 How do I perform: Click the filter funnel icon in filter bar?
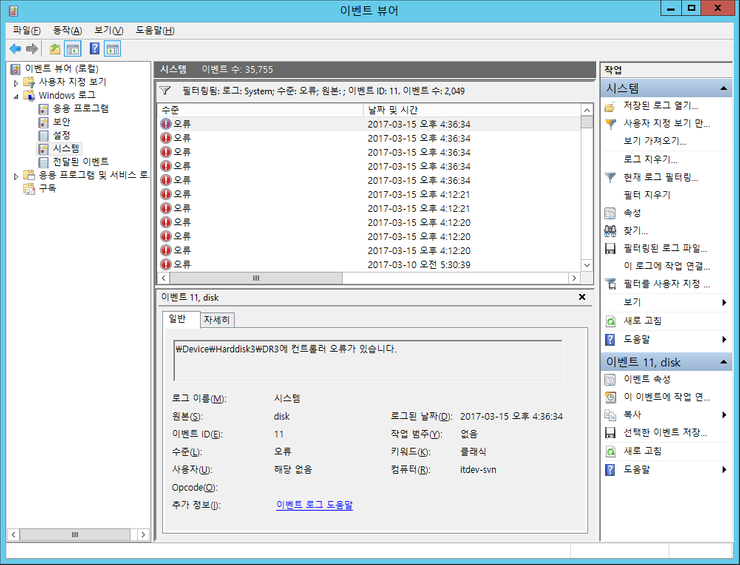[x=165, y=90]
